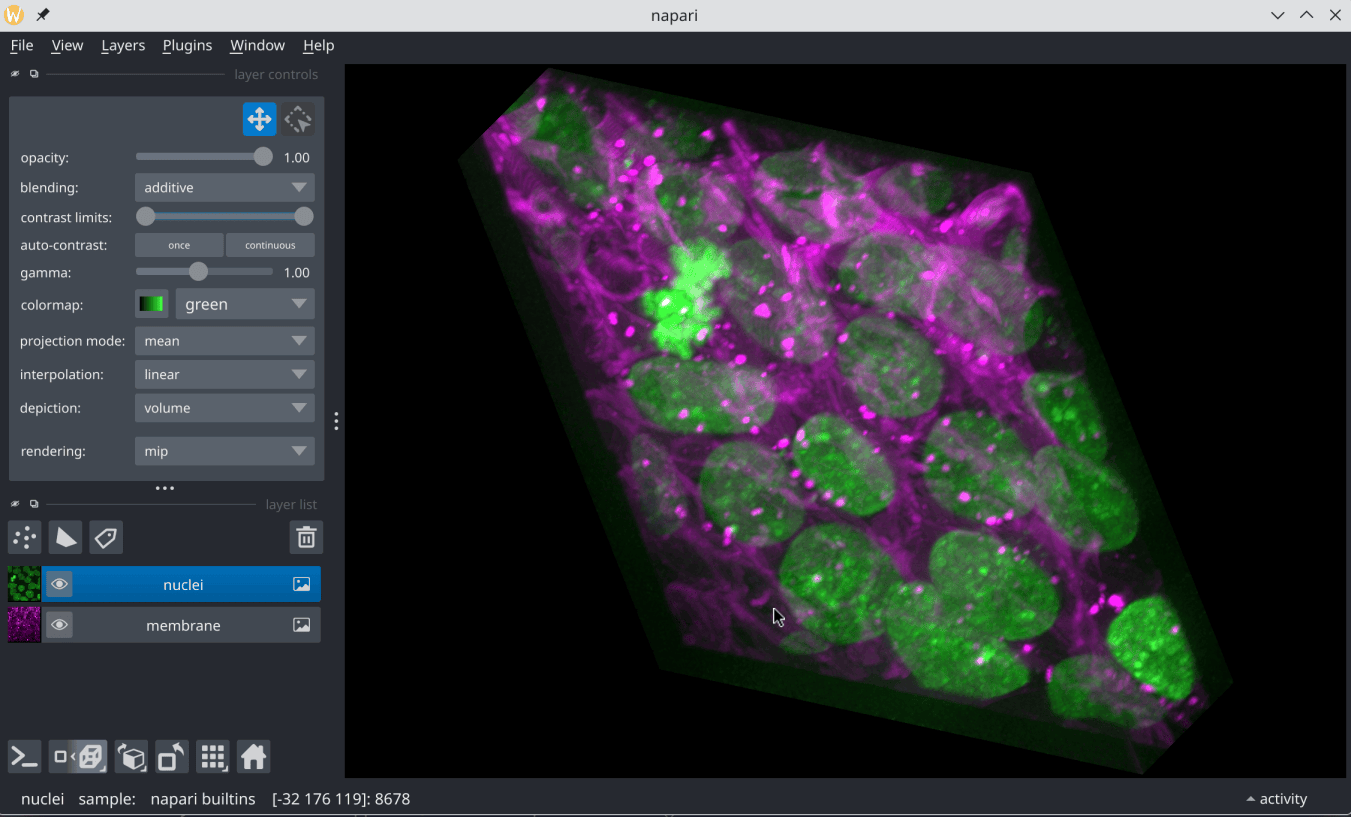Viewport: 1351px width, 817px height.
Task: Transpose dimensions using the square-arrow icon
Action: [170, 756]
